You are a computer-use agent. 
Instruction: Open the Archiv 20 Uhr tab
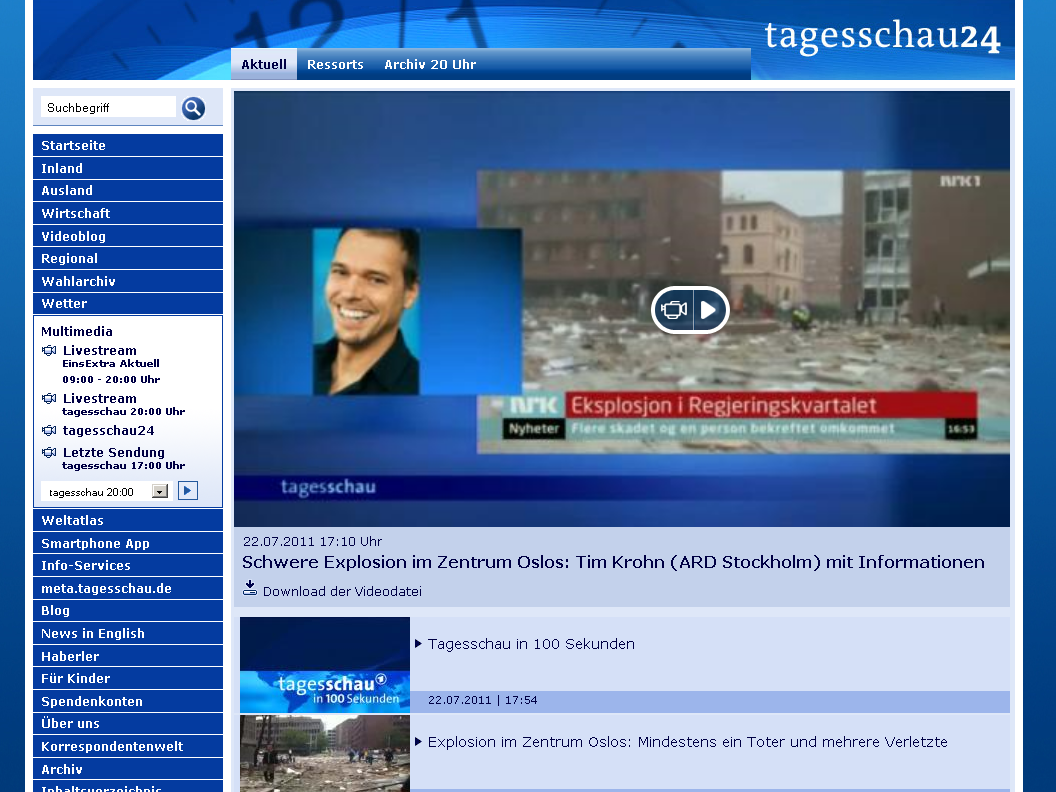430,65
